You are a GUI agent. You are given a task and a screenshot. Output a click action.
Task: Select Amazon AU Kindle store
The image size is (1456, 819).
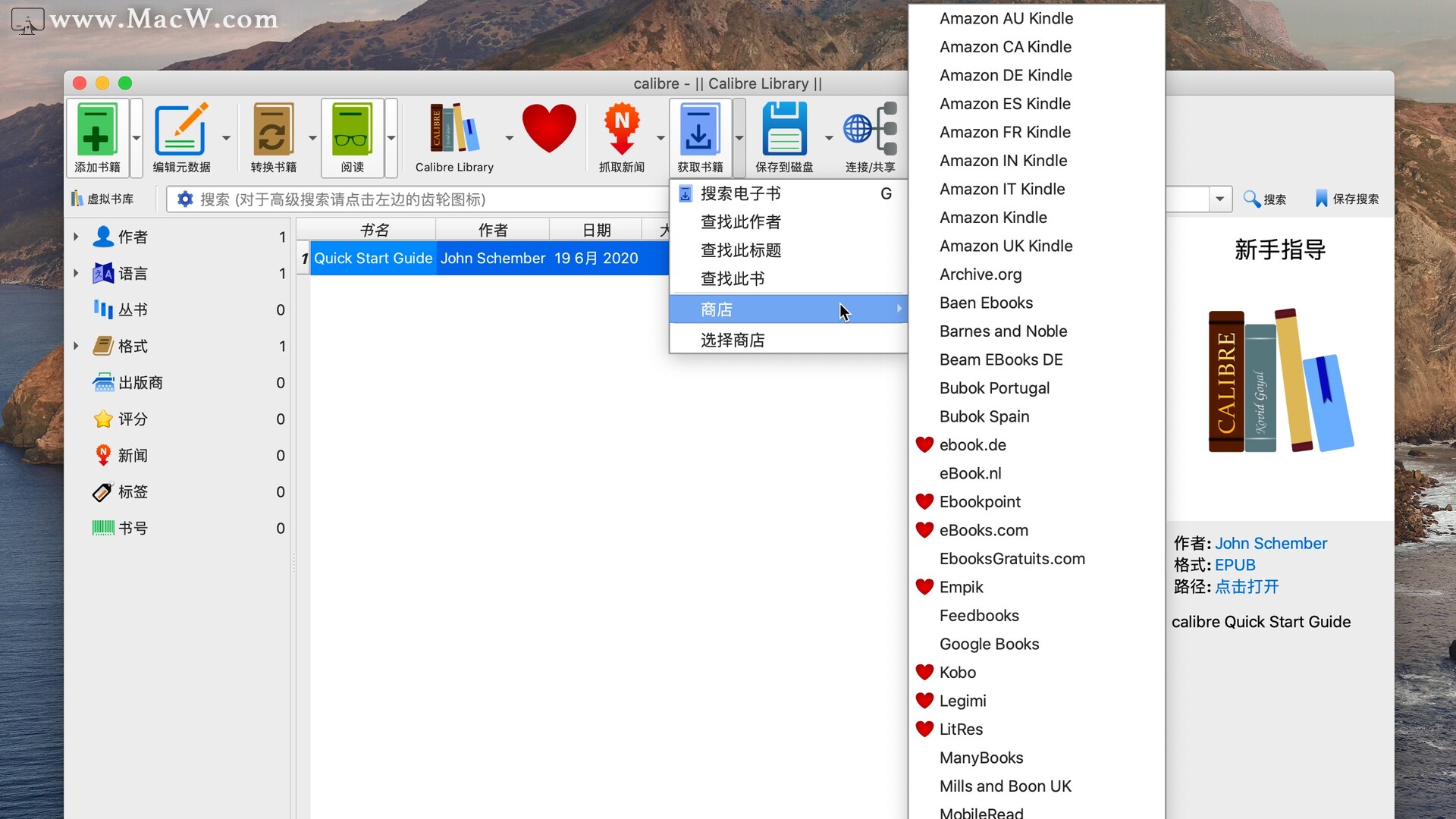(x=1036, y=18)
